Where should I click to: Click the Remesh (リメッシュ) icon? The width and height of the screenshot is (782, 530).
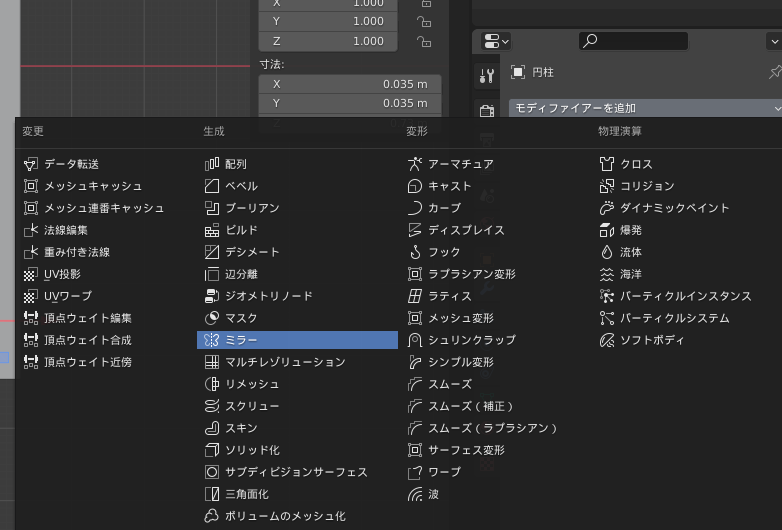click(212, 384)
